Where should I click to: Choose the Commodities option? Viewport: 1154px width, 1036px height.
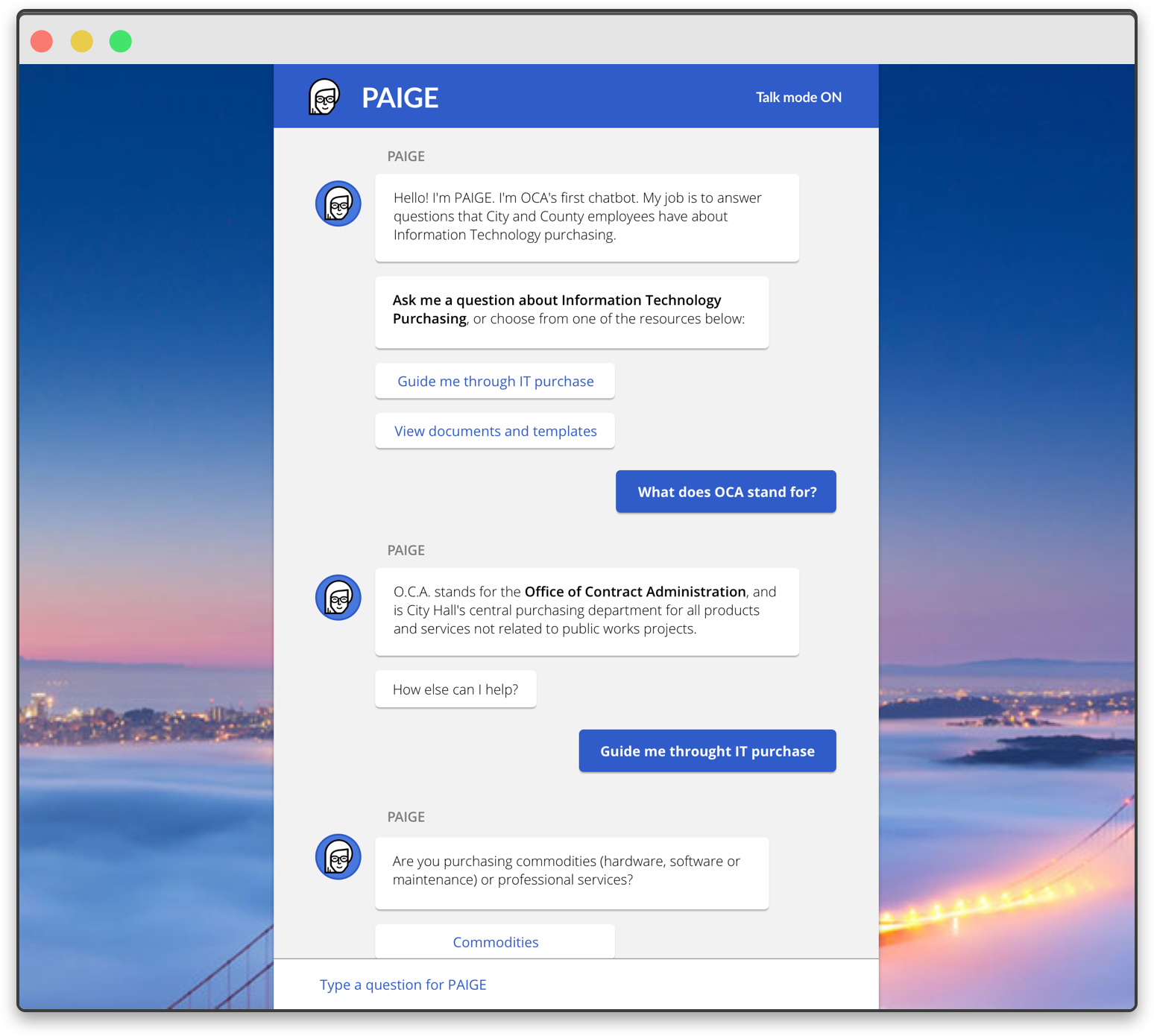[495, 942]
